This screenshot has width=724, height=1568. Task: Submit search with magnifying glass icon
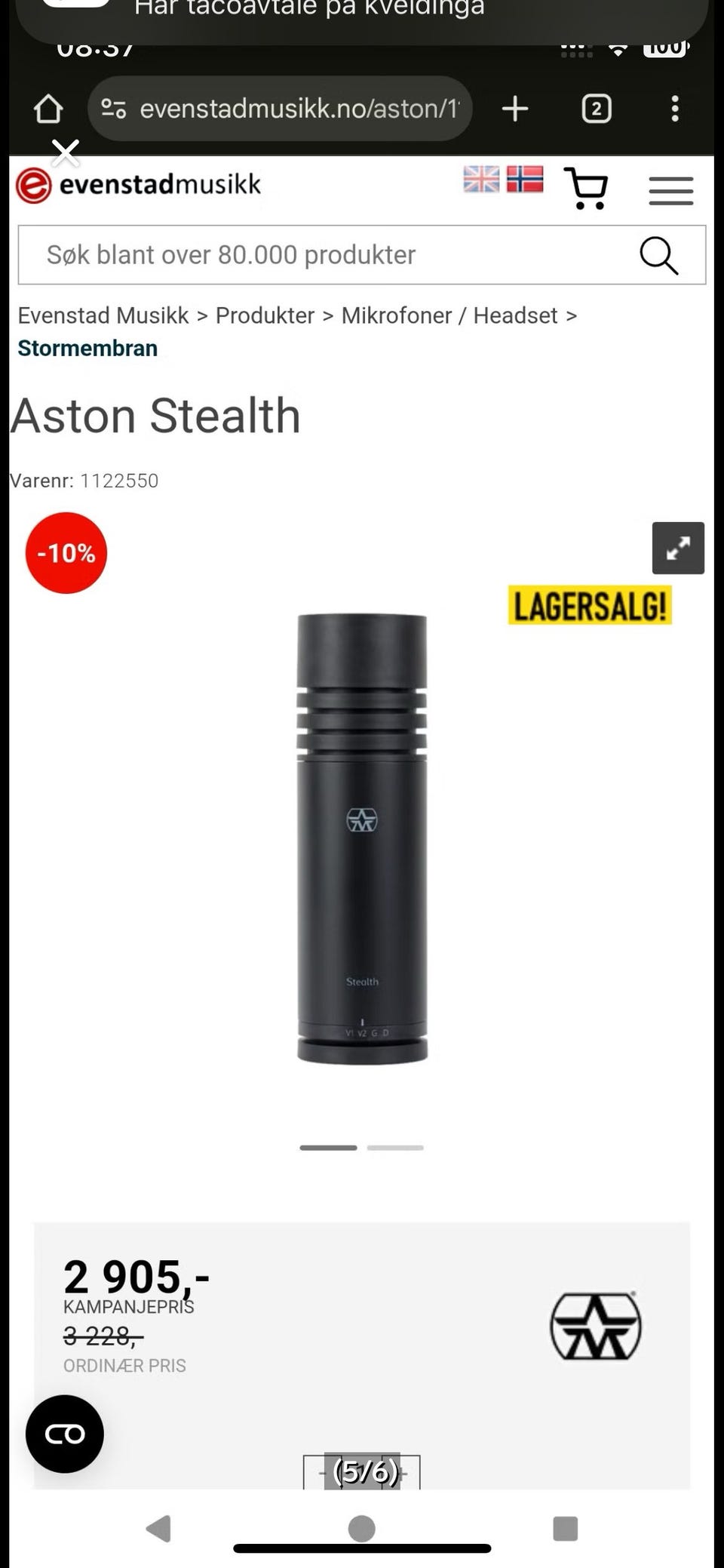tap(659, 256)
